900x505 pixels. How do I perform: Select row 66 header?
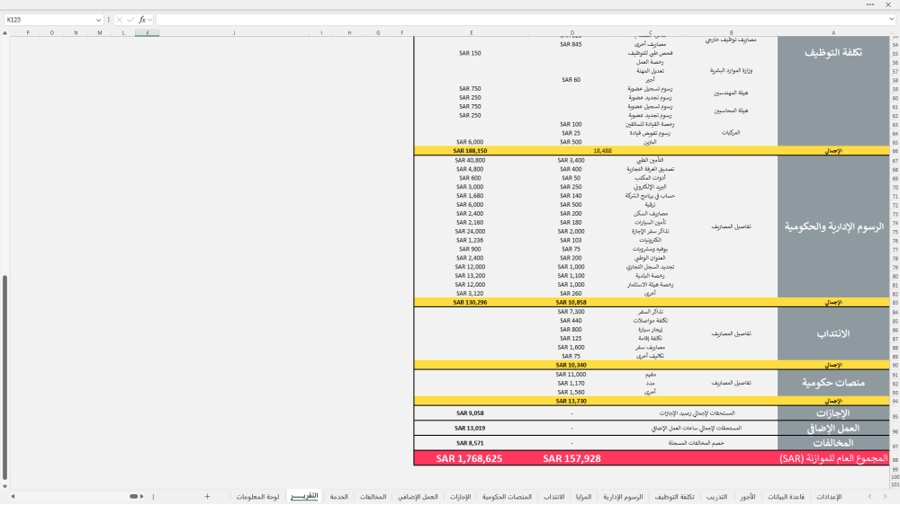(894, 151)
